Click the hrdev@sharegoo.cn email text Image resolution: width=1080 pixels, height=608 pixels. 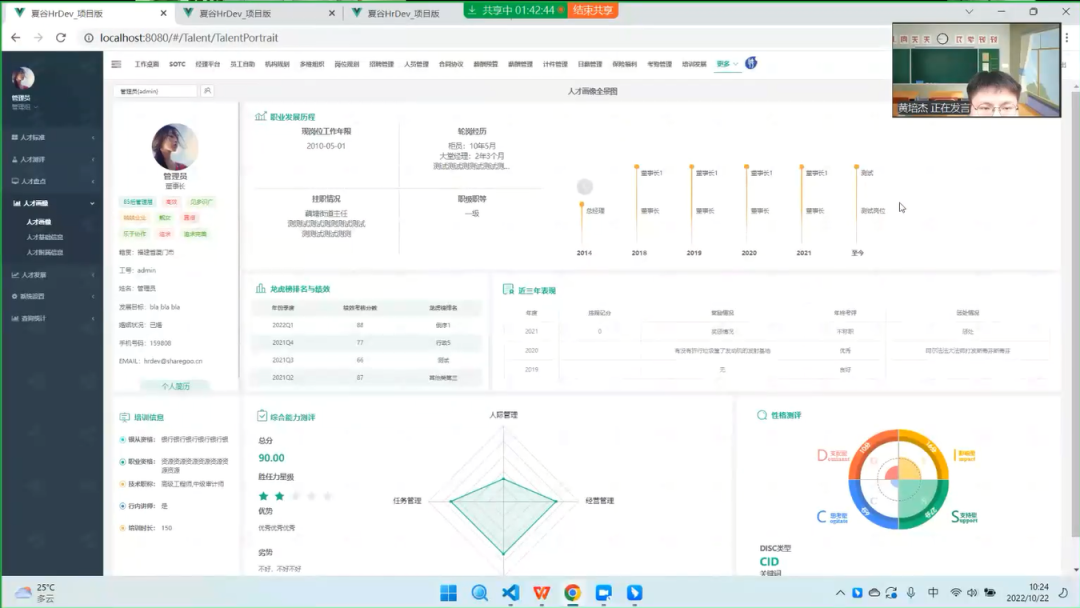[x=173, y=361]
